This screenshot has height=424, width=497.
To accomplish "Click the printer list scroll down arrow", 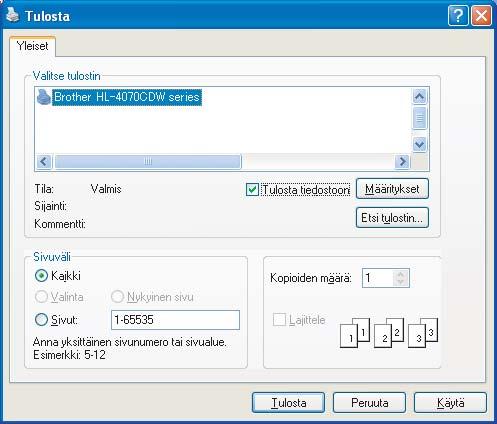I will (x=419, y=144).
